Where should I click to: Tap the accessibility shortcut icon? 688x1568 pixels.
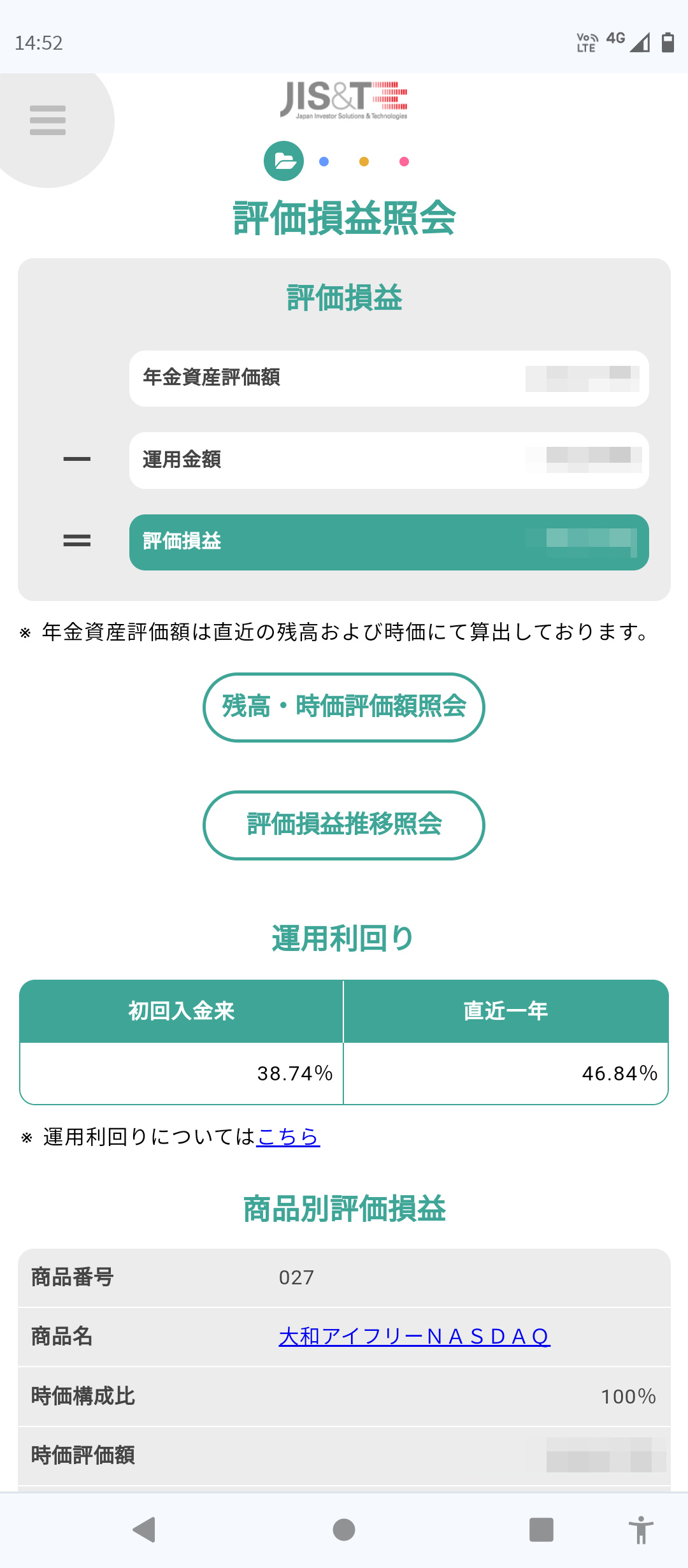tap(641, 1529)
